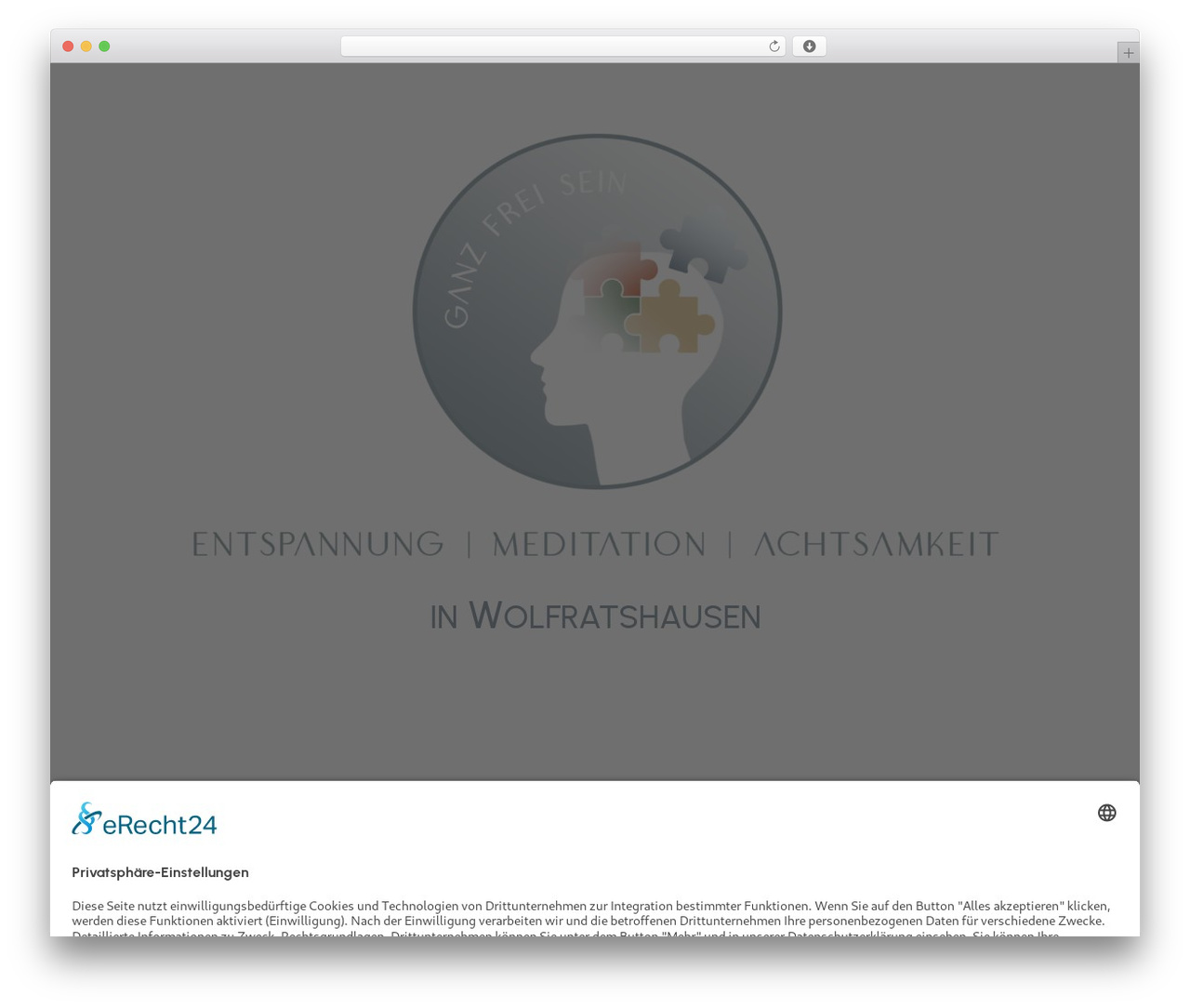The width and height of the screenshot is (1190, 1008).
Task: Minimize window with yellow button
Action: click(x=86, y=46)
